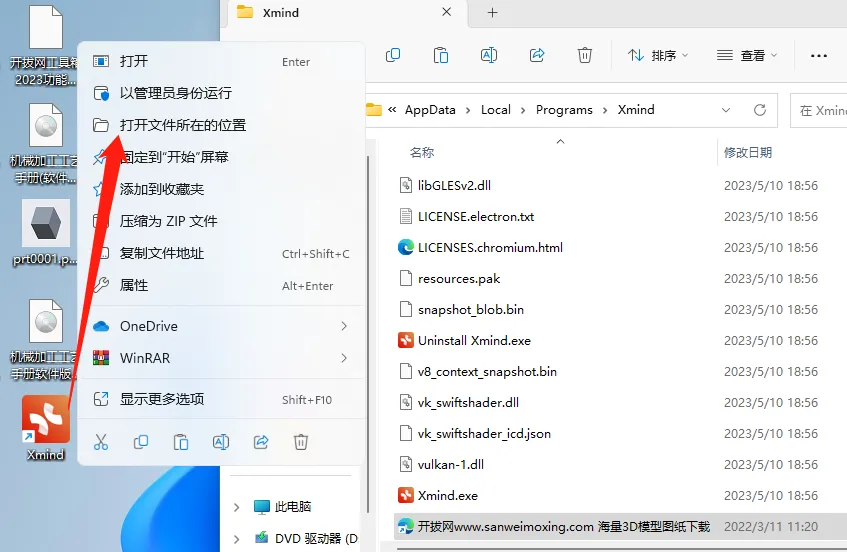Click the delete icon in Explorer toolbar
The width and height of the screenshot is (847, 552).
584,55
